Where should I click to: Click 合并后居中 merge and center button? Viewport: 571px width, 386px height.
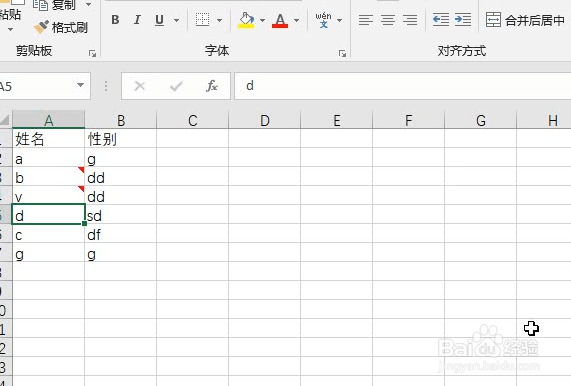(x=525, y=20)
